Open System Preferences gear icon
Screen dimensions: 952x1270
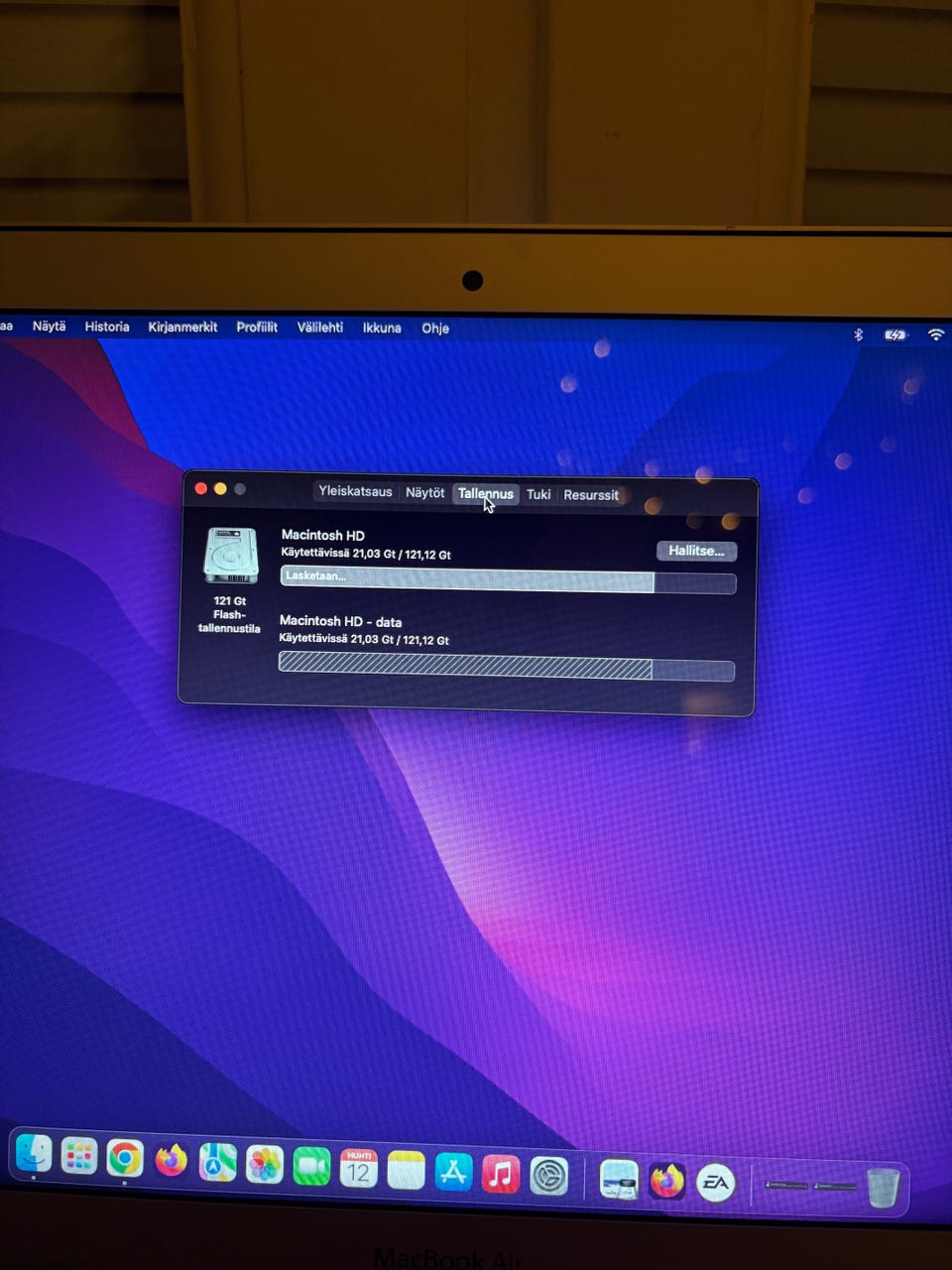[x=548, y=1177]
